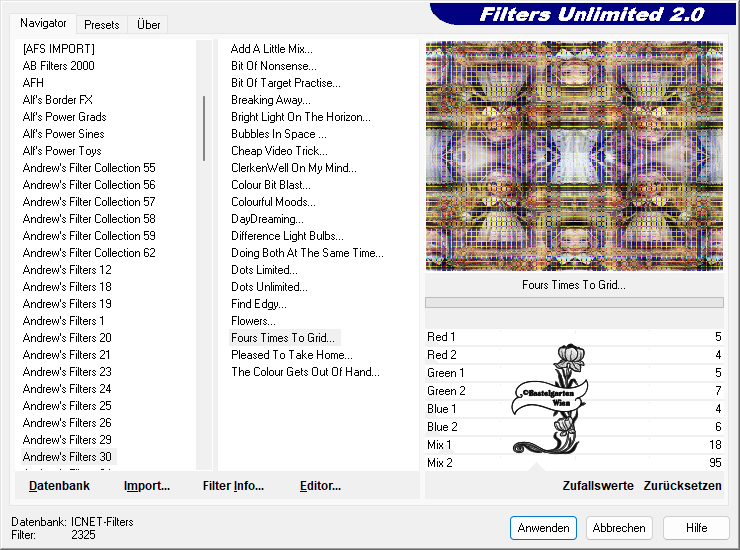This screenshot has height=550, width=740.
Task: Select AFH category
Action: pyautogui.click(x=33, y=83)
